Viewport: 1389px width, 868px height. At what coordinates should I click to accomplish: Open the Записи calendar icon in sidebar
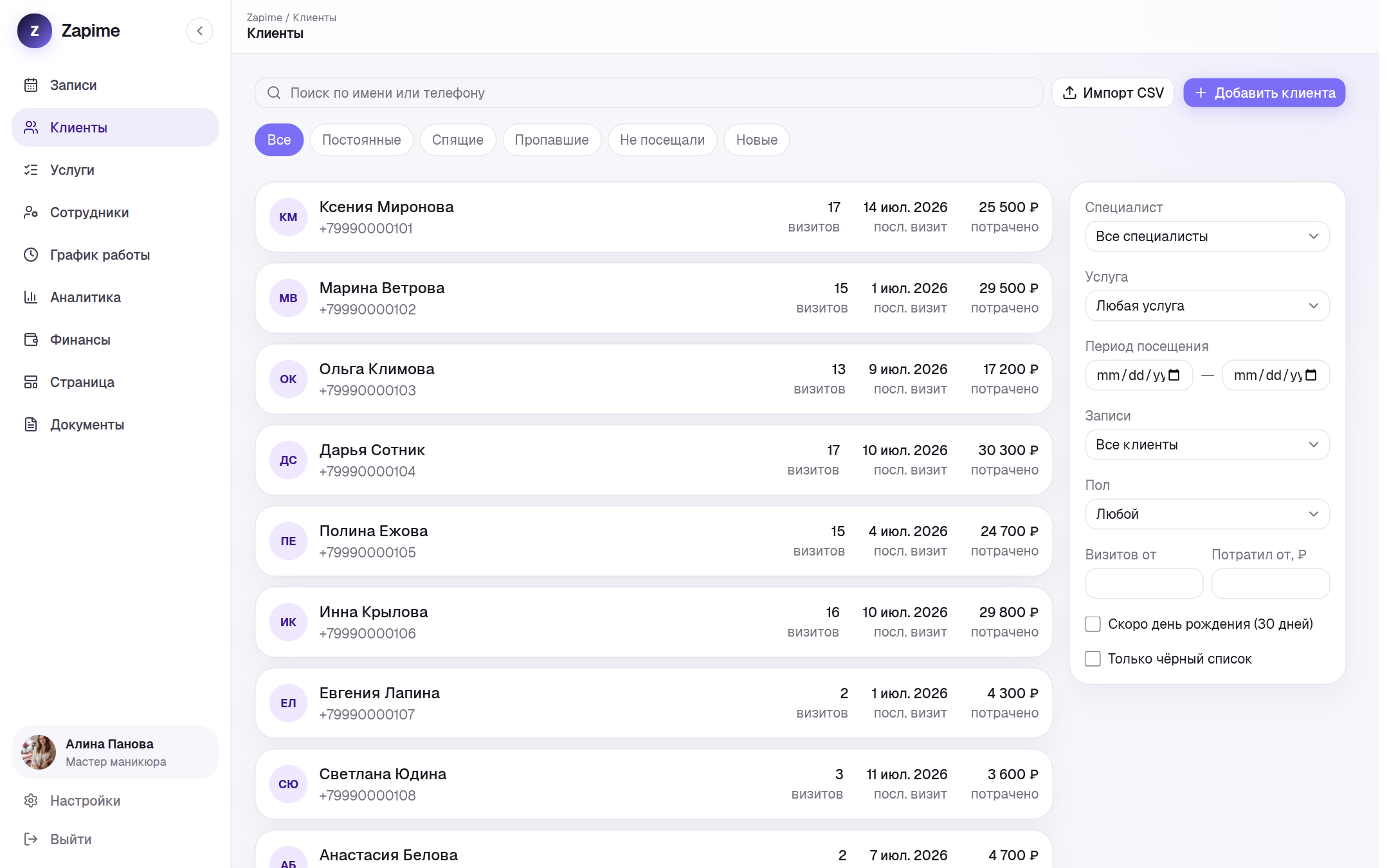[x=31, y=85]
